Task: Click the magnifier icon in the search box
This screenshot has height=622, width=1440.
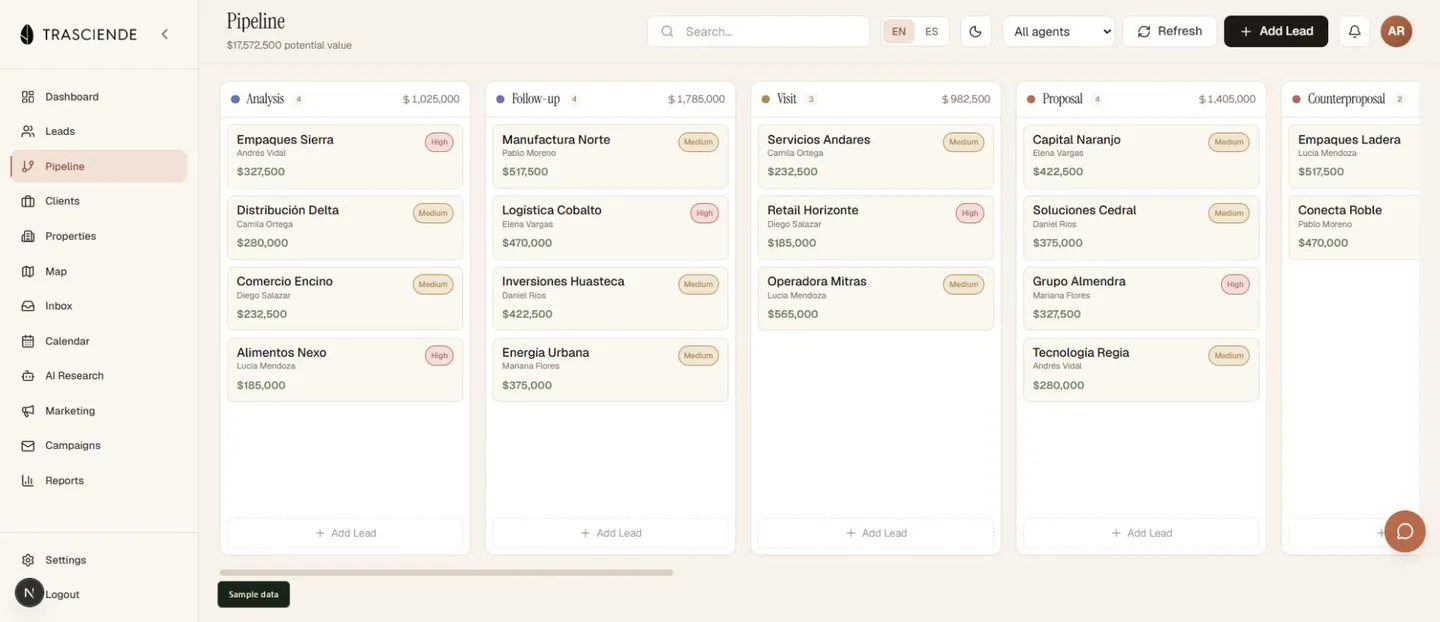Action: [x=667, y=31]
